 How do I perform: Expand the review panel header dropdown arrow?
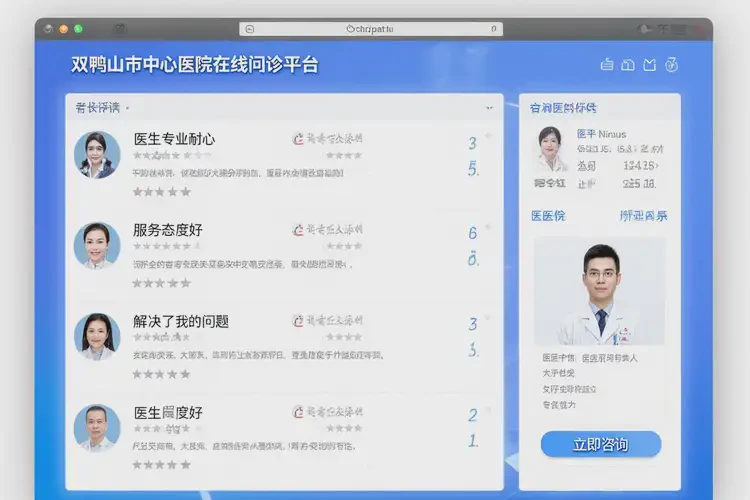pyautogui.click(x=489, y=106)
